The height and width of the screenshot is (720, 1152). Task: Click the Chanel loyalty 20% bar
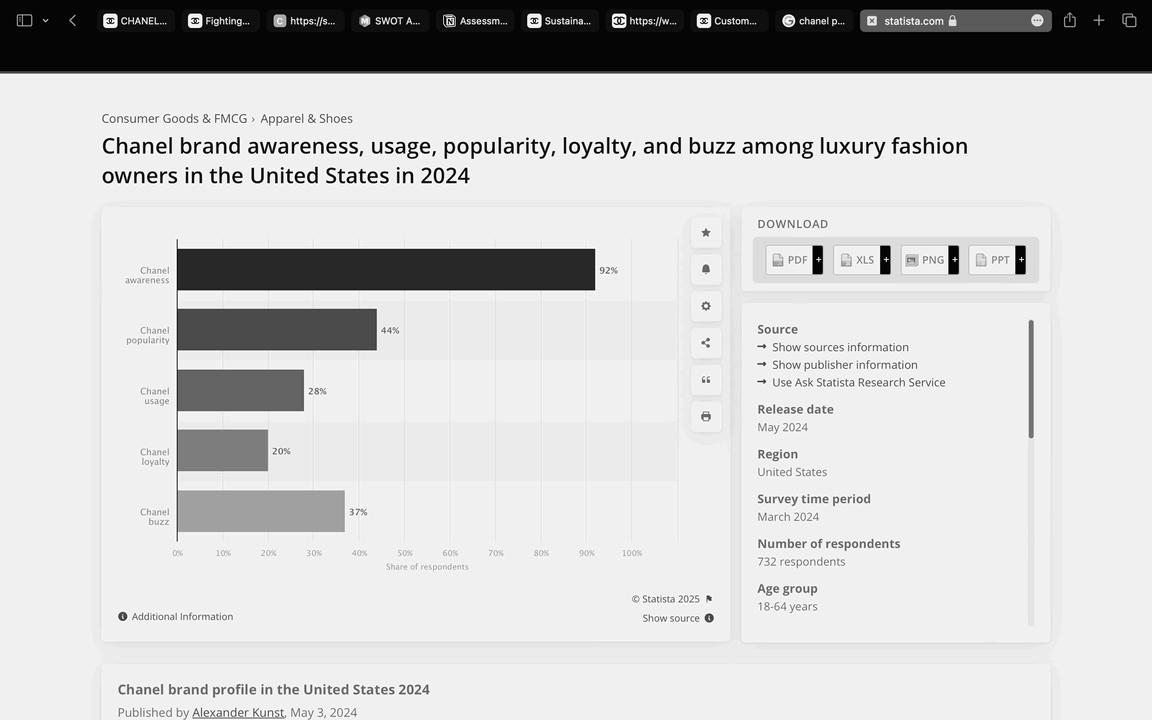[x=223, y=450]
